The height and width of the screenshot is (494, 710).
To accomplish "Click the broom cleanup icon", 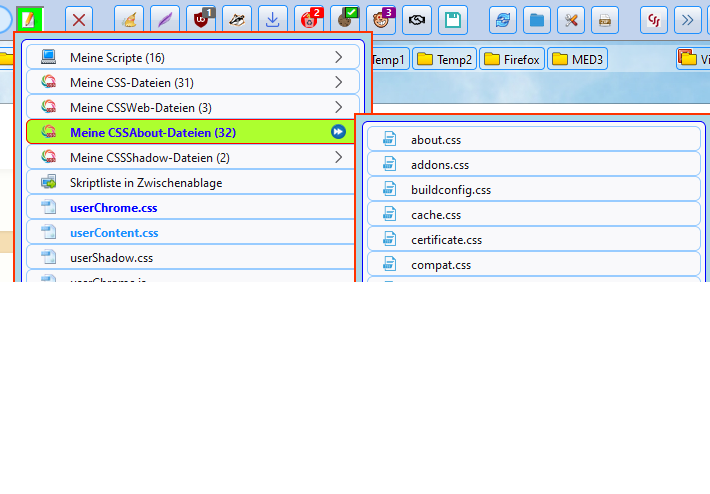I will coord(129,19).
